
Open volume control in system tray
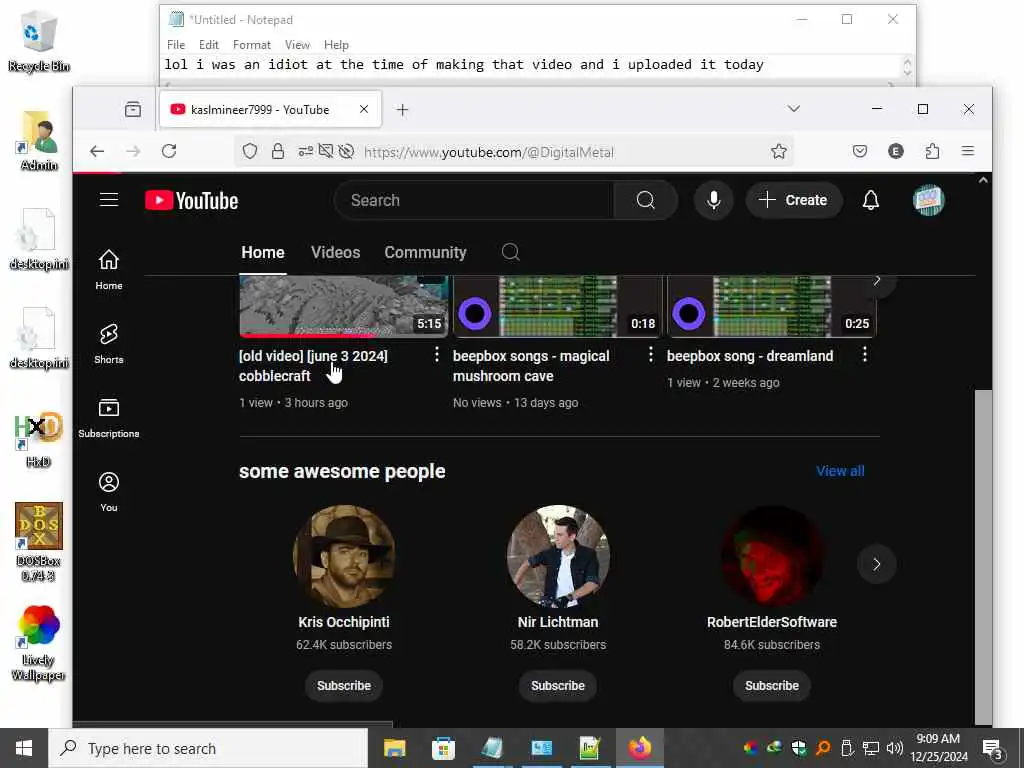(895, 748)
